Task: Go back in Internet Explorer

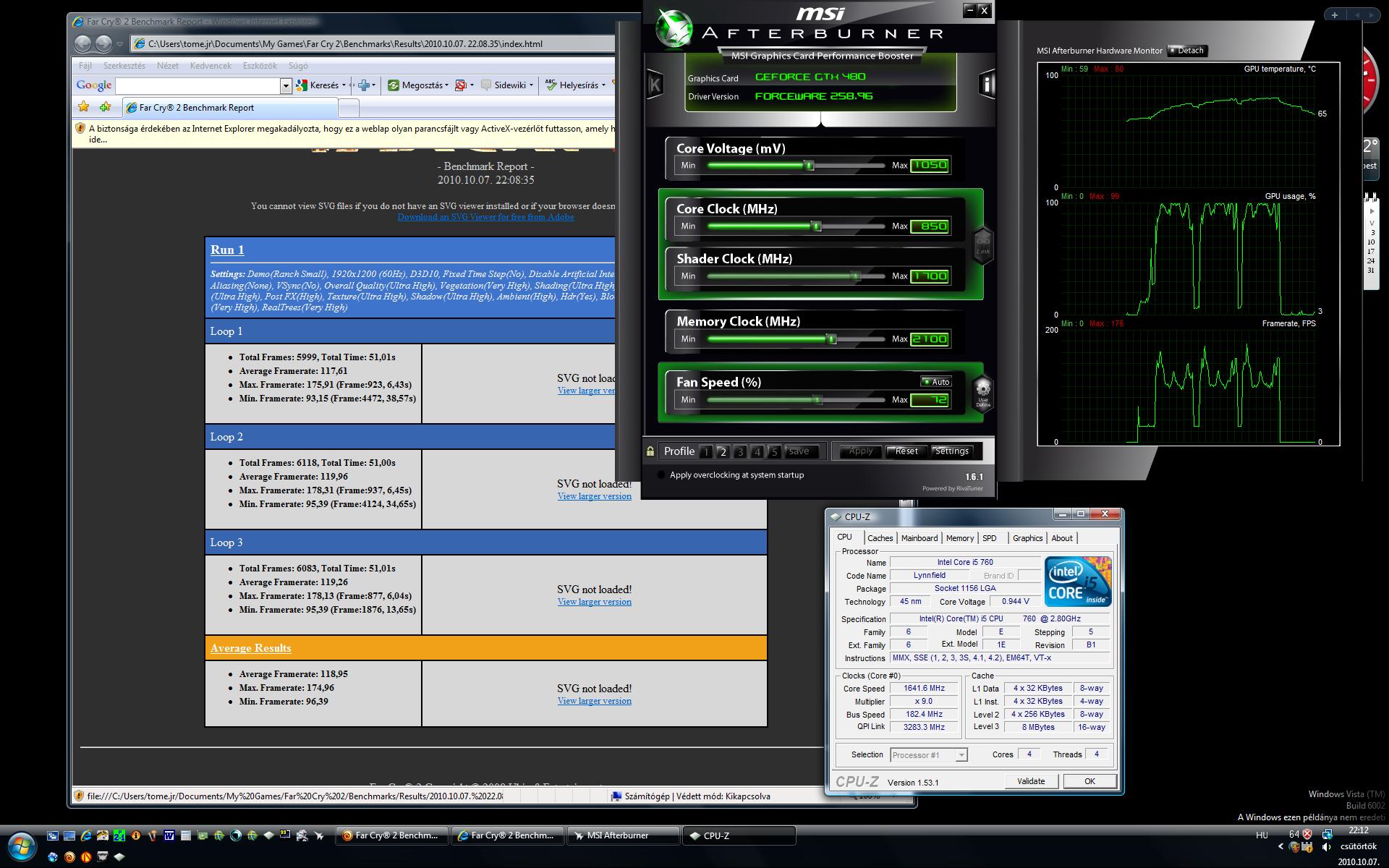Action: [83, 43]
